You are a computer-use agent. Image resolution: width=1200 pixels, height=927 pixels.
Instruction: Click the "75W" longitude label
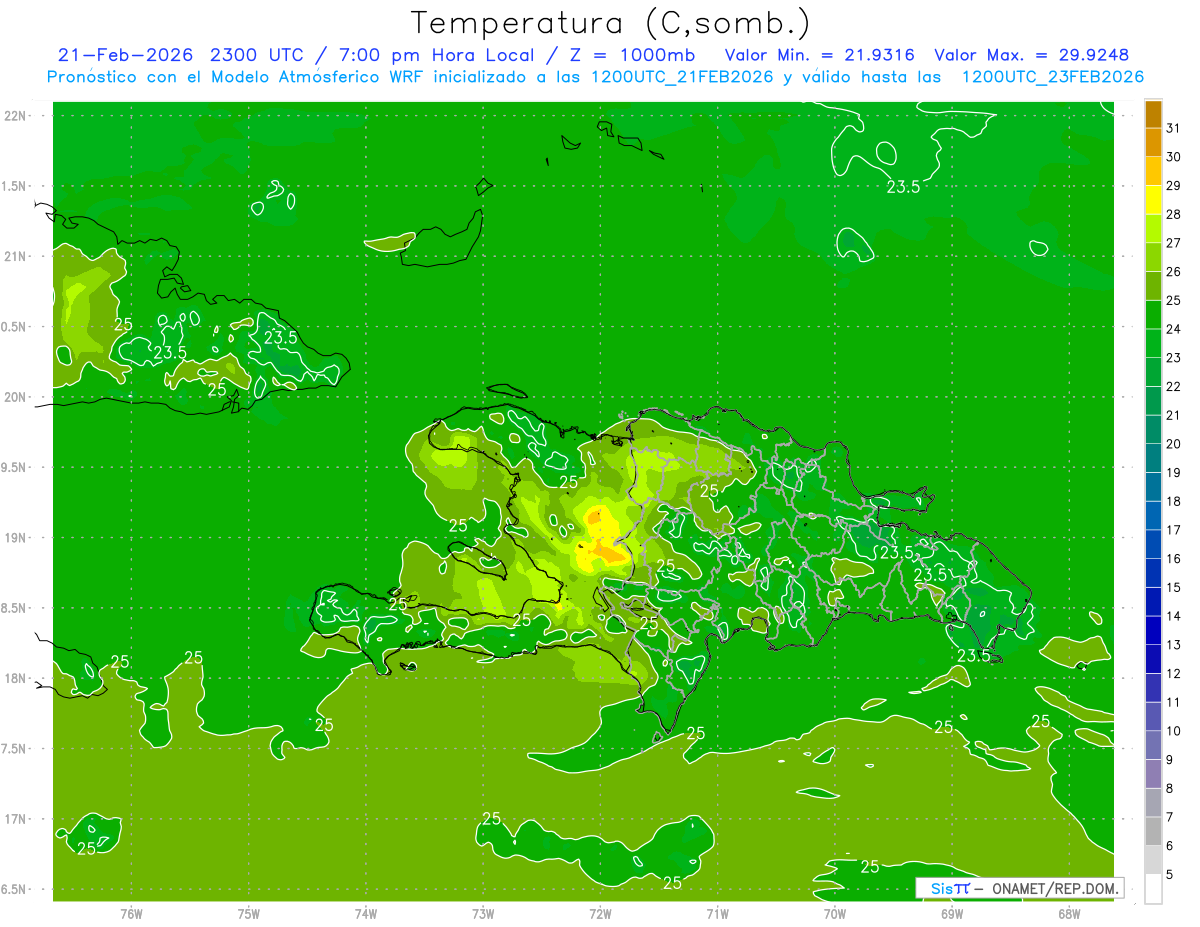(x=248, y=913)
